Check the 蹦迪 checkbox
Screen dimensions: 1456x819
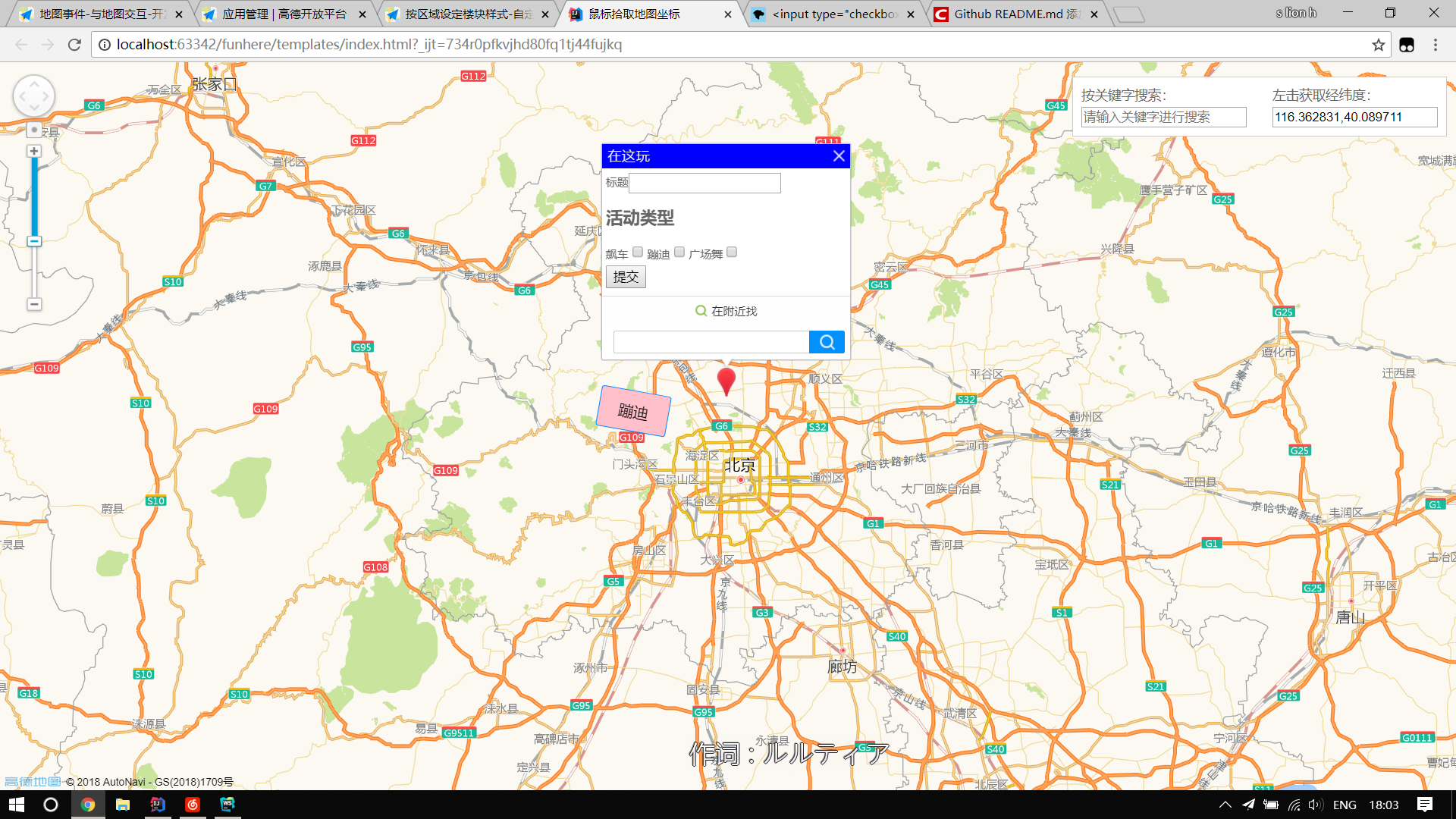pyautogui.click(x=679, y=253)
